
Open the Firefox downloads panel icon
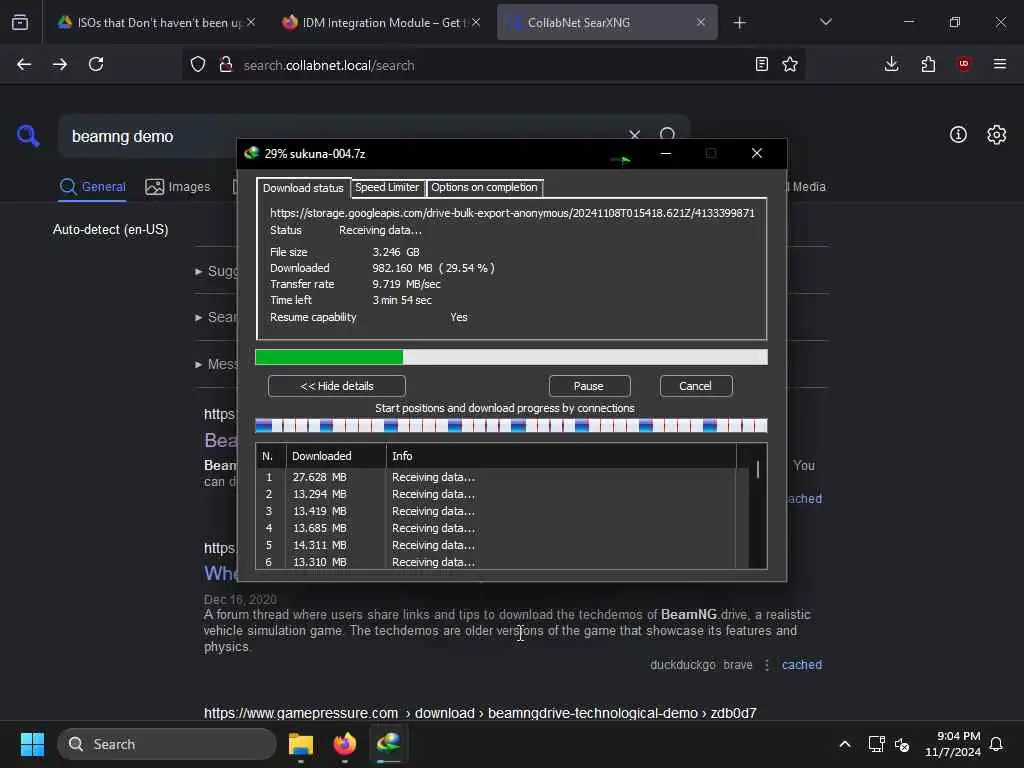[x=891, y=64]
